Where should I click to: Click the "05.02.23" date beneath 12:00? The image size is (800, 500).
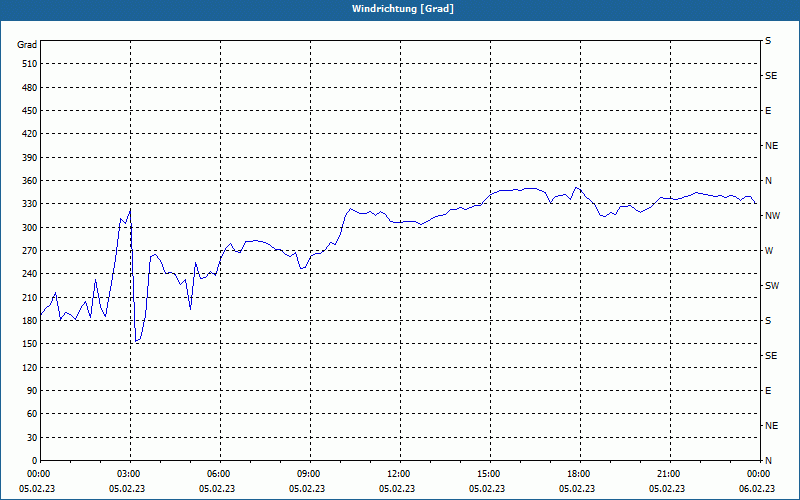click(x=396, y=489)
